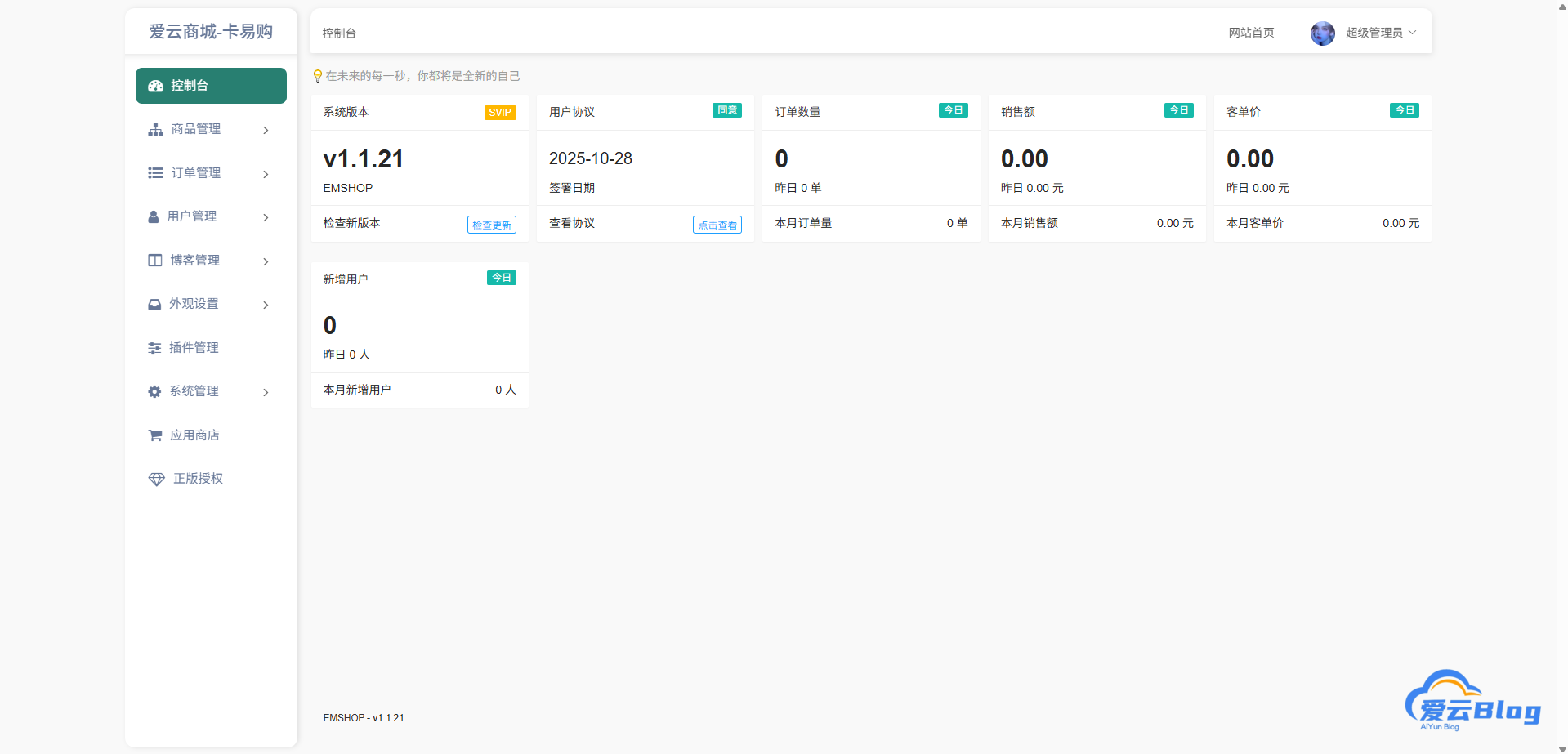Click the SVIP badge on 系统版本 card

point(500,112)
